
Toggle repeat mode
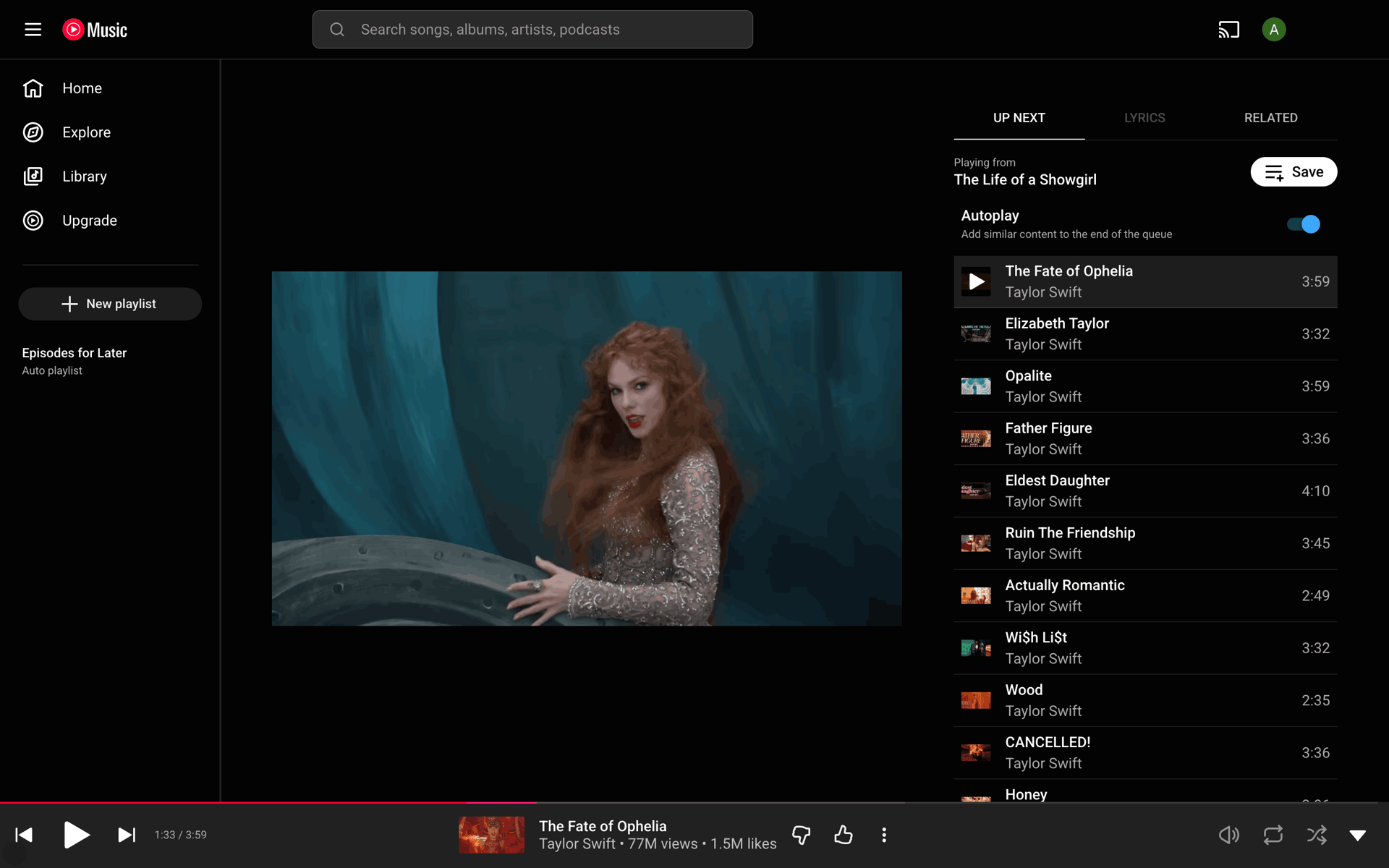pyautogui.click(x=1273, y=835)
